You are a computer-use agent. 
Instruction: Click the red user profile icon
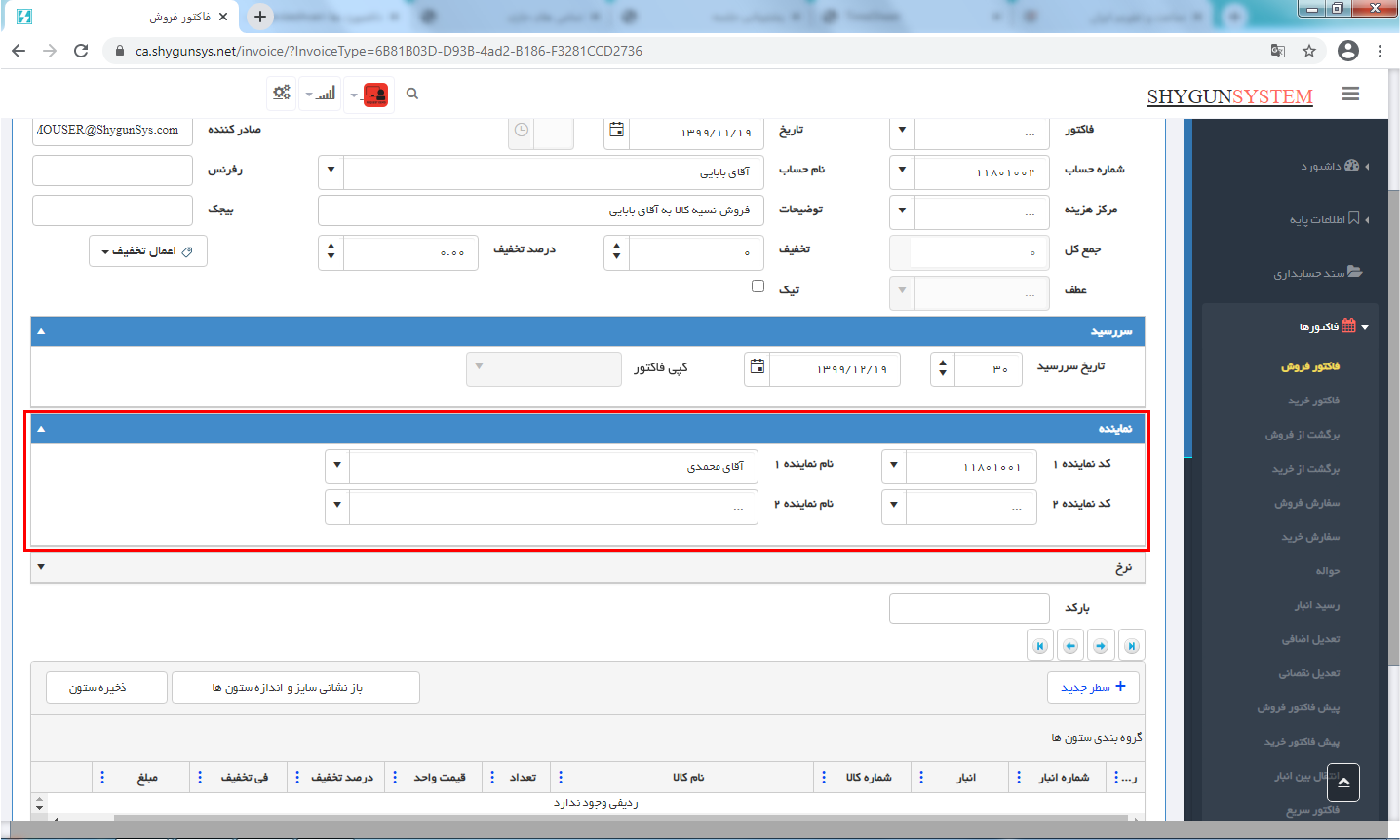[375, 95]
